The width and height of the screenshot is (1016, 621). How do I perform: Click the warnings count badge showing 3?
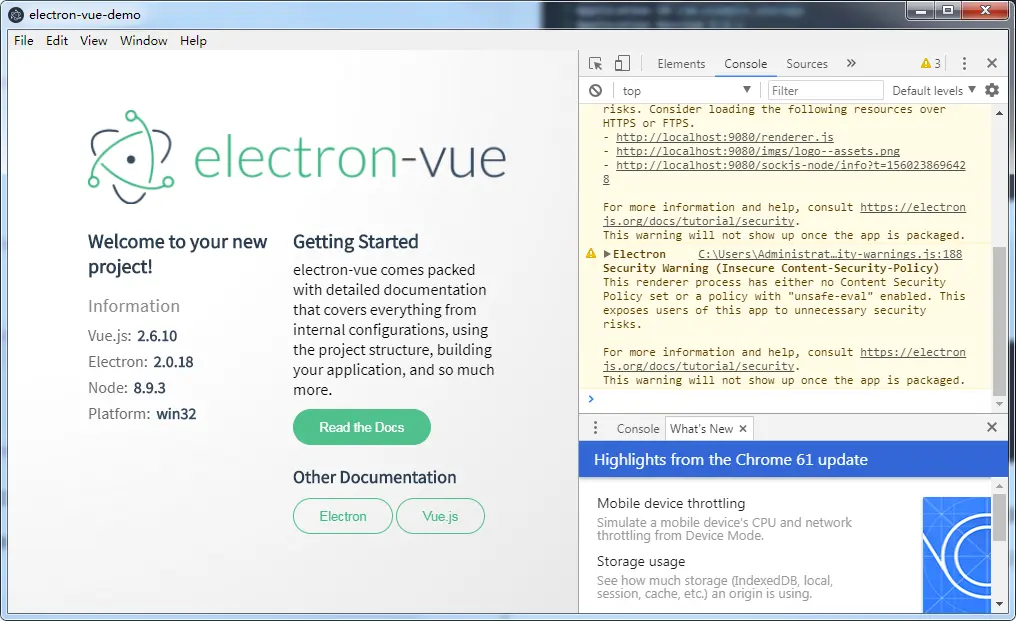coord(931,64)
